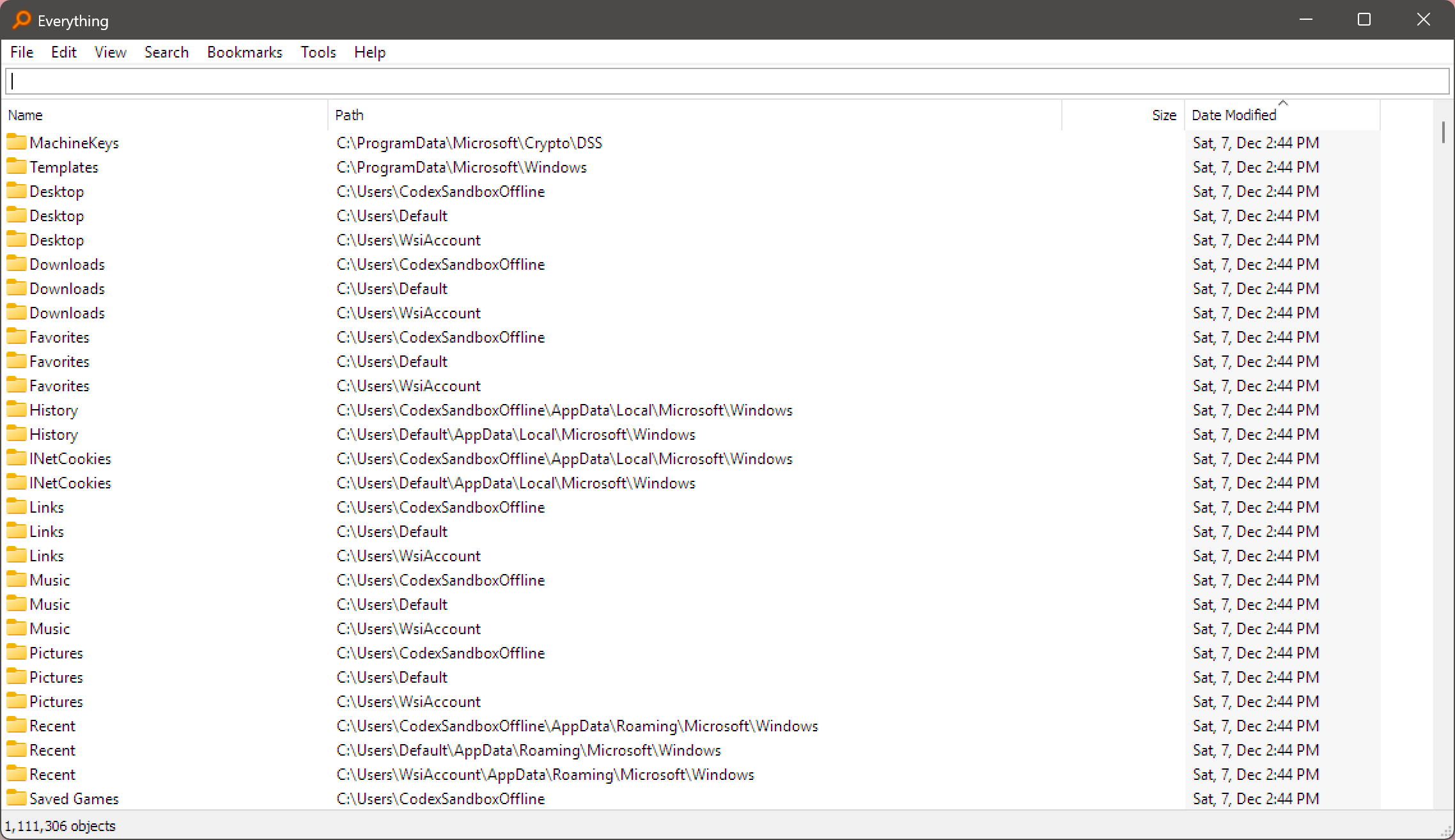Select the Templates name text

(x=64, y=167)
